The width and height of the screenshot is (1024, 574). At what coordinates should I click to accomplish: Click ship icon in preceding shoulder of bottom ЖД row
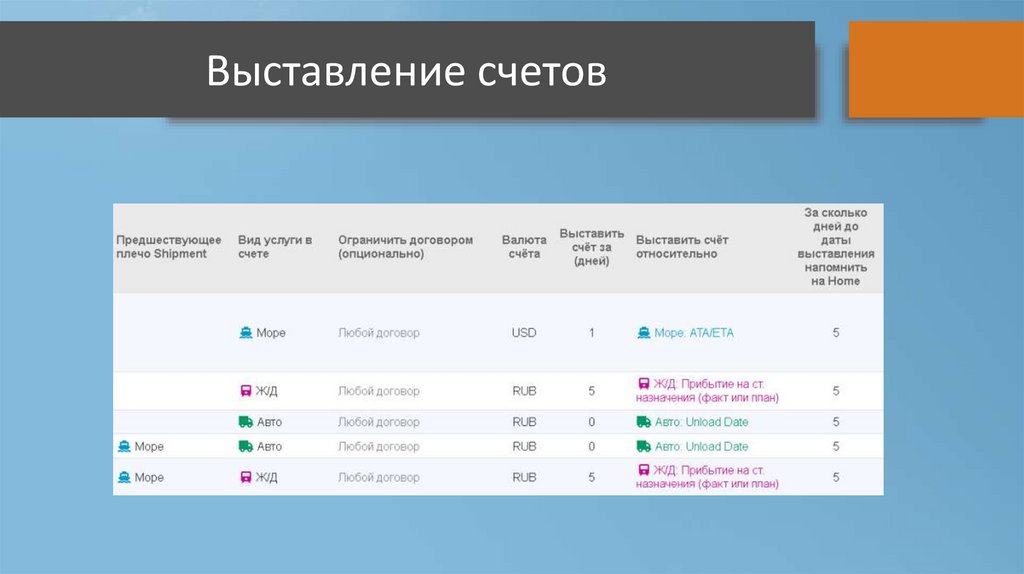(x=124, y=477)
